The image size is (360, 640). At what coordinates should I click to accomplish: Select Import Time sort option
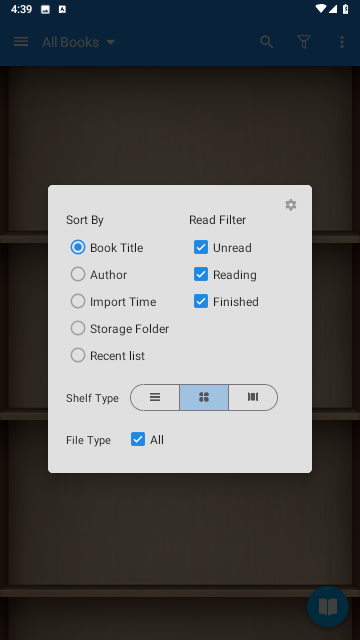(x=113, y=301)
